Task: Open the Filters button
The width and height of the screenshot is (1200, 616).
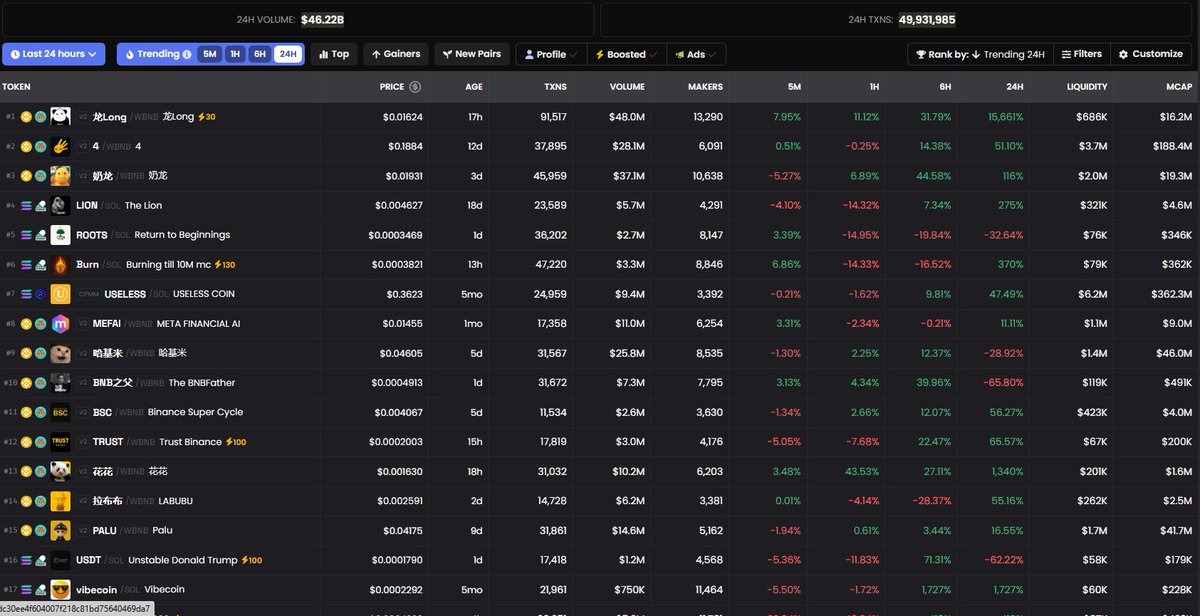Action: 1081,54
